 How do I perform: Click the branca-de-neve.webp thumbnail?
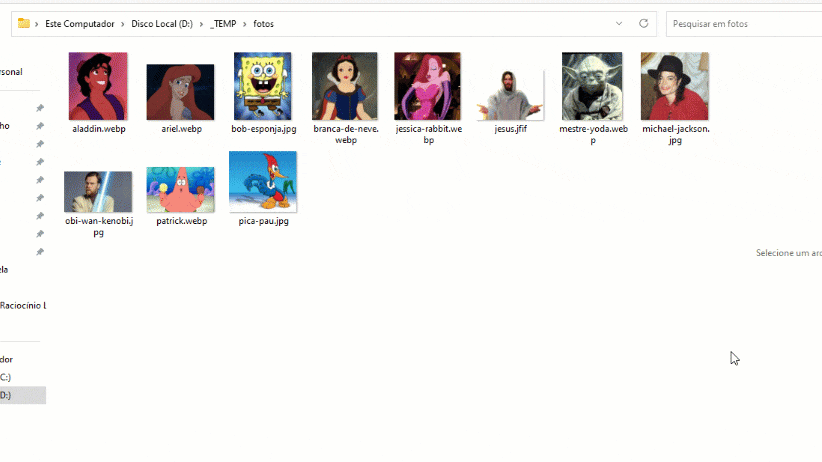[344, 86]
